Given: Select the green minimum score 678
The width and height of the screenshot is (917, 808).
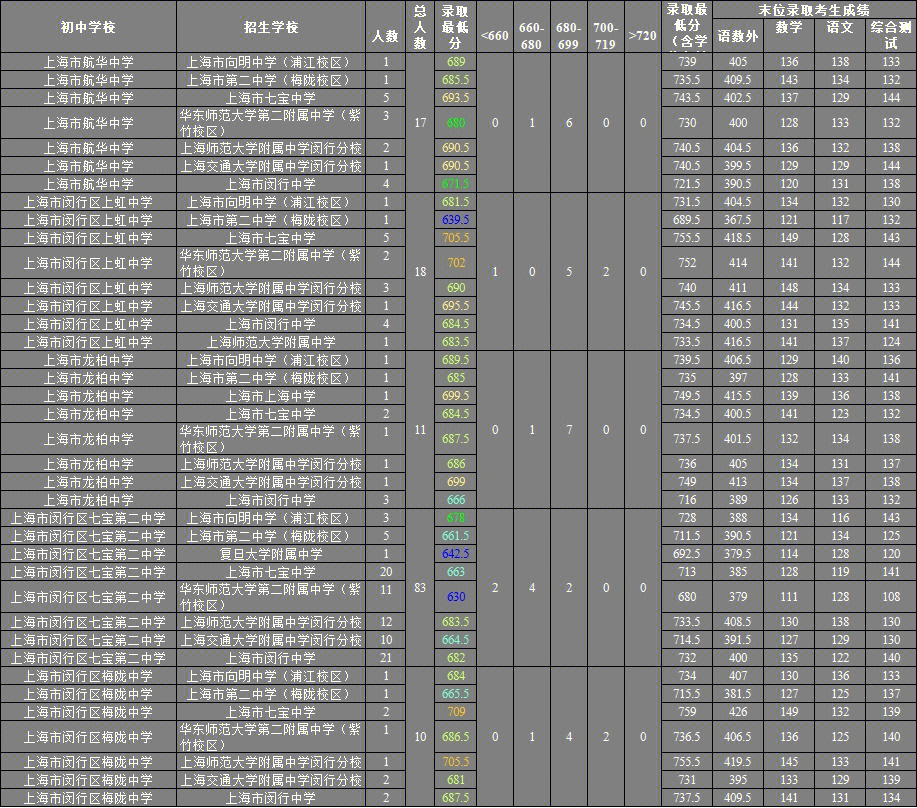Looking at the screenshot, I should [x=456, y=518].
